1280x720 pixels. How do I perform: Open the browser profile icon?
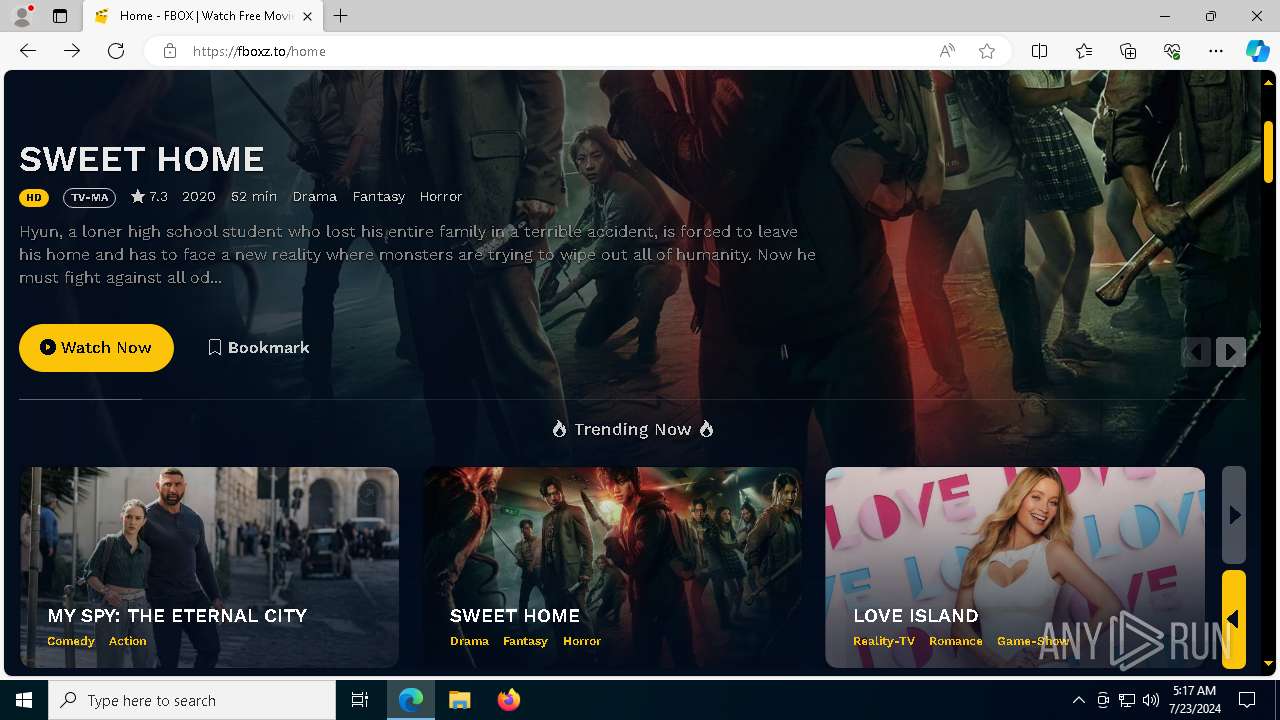(22, 16)
